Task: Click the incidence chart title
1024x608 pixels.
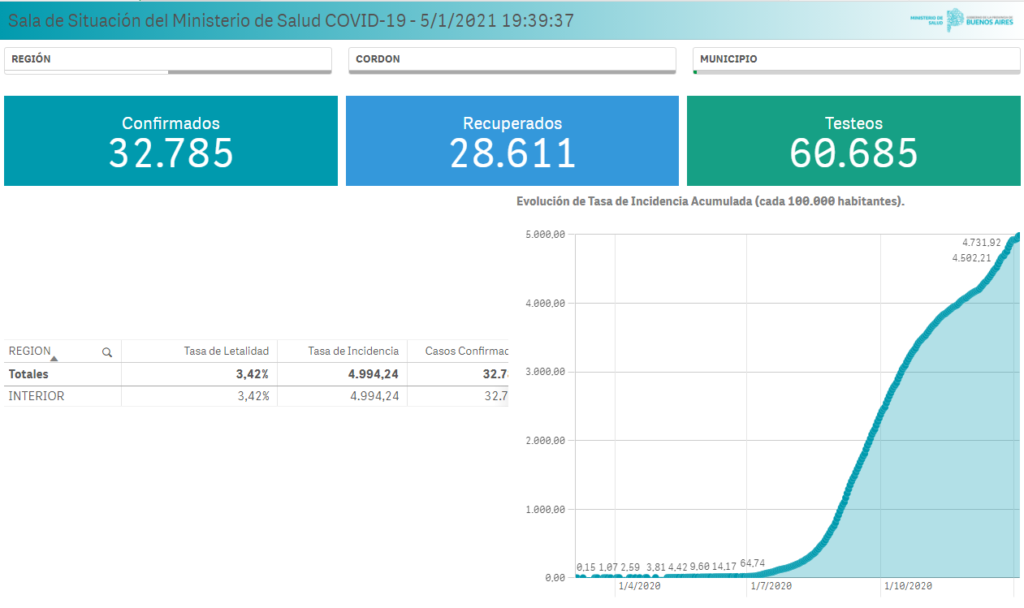Action: click(710, 201)
